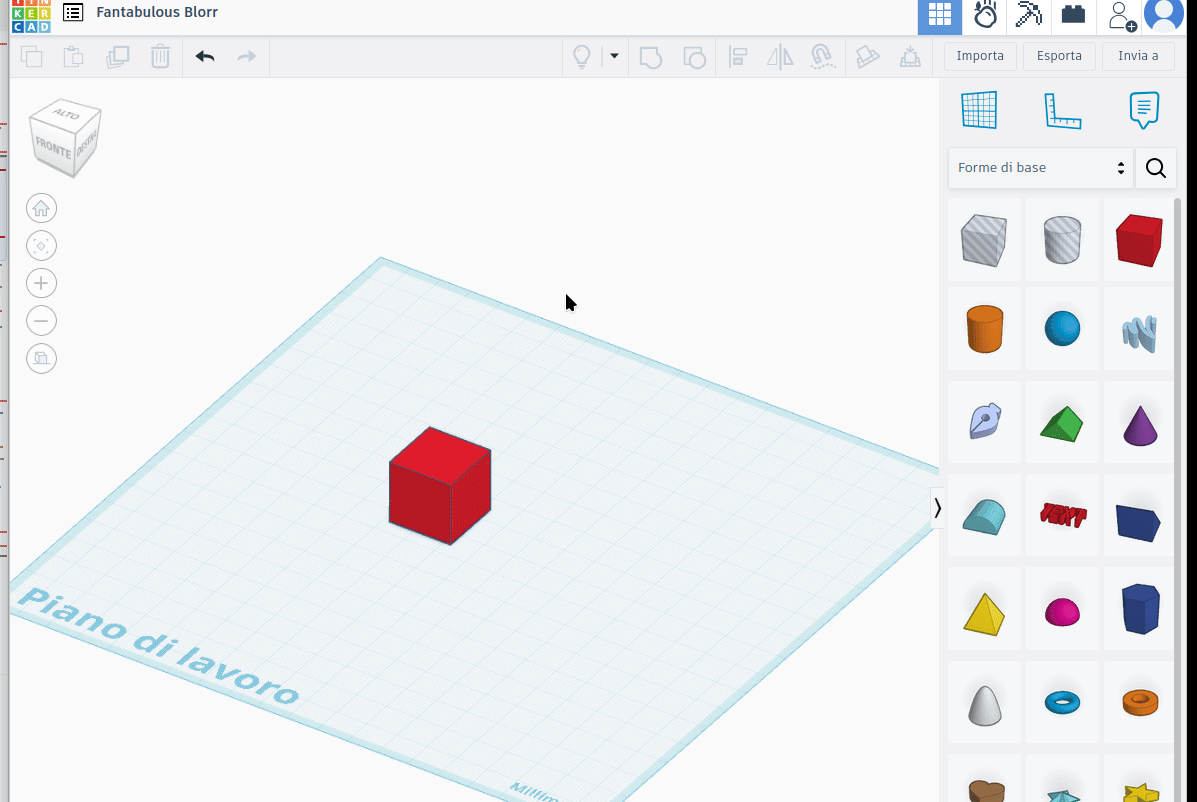Screen dimensions: 1197x802
Task: Open the Blocks pickaxe tab
Action: coord(1029,16)
